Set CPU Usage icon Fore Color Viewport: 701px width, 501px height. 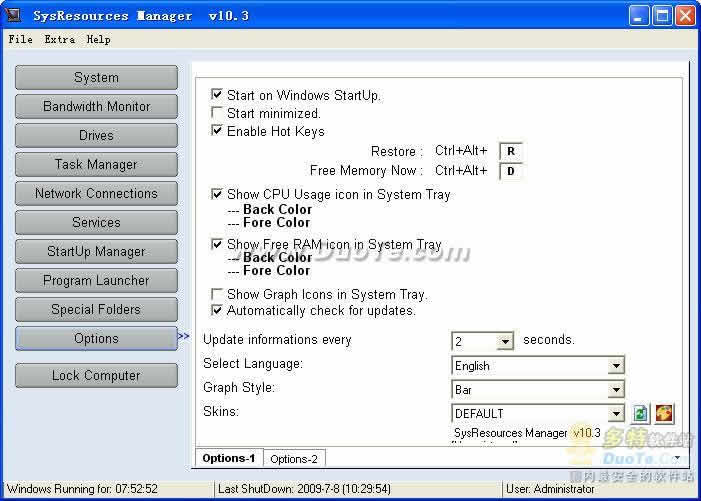[276, 223]
